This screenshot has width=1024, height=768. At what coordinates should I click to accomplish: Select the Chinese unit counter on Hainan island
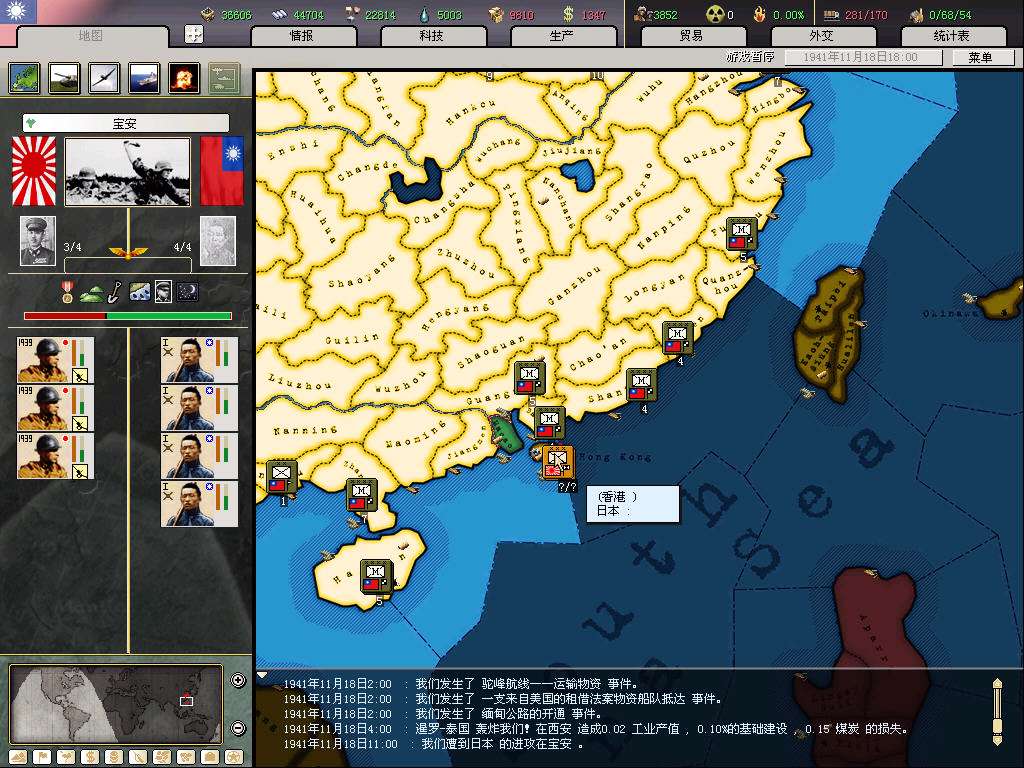(x=376, y=576)
